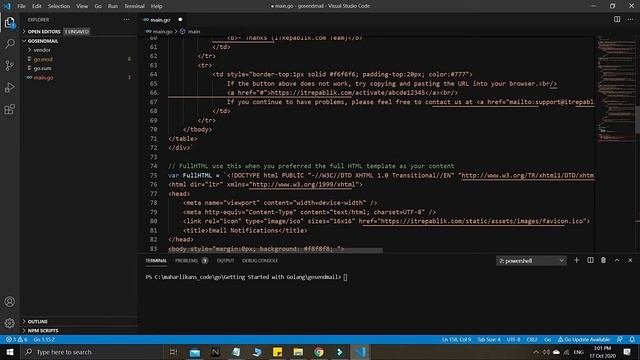Viewport: 640px width, 360px height.
Task: Open the Go menu
Action: tap(98, 6)
